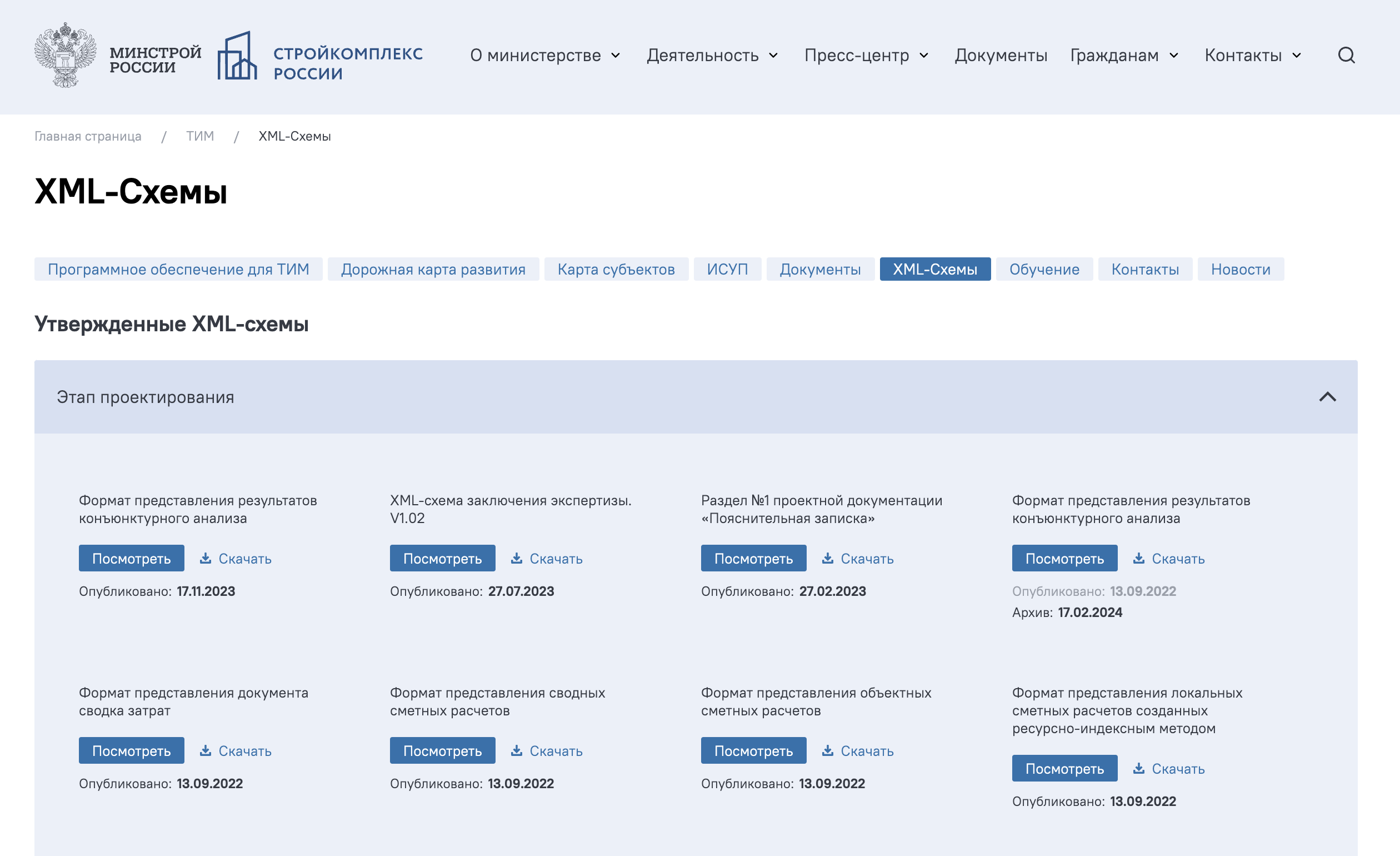
Task: Click the search magnifier icon in header
Action: (x=1346, y=55)
